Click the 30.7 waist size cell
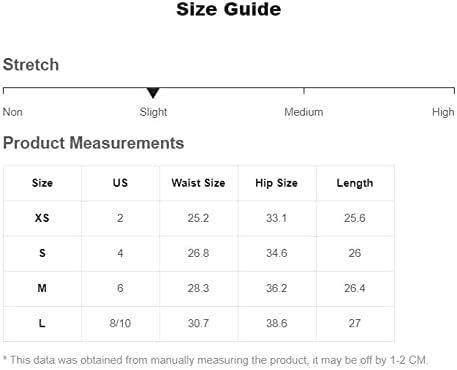The height and width of the screenshot is (370, 457). click(198, 323)
